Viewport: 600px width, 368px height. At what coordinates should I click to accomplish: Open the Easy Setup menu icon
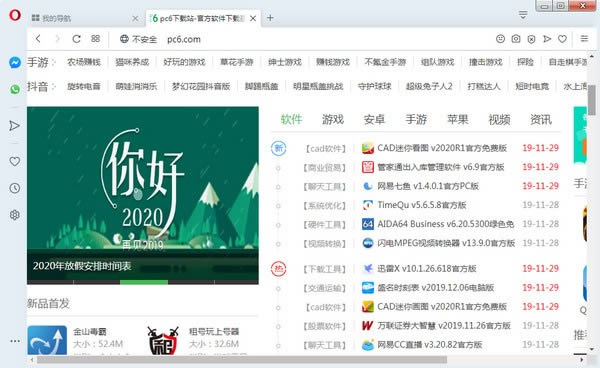[584, 39]
